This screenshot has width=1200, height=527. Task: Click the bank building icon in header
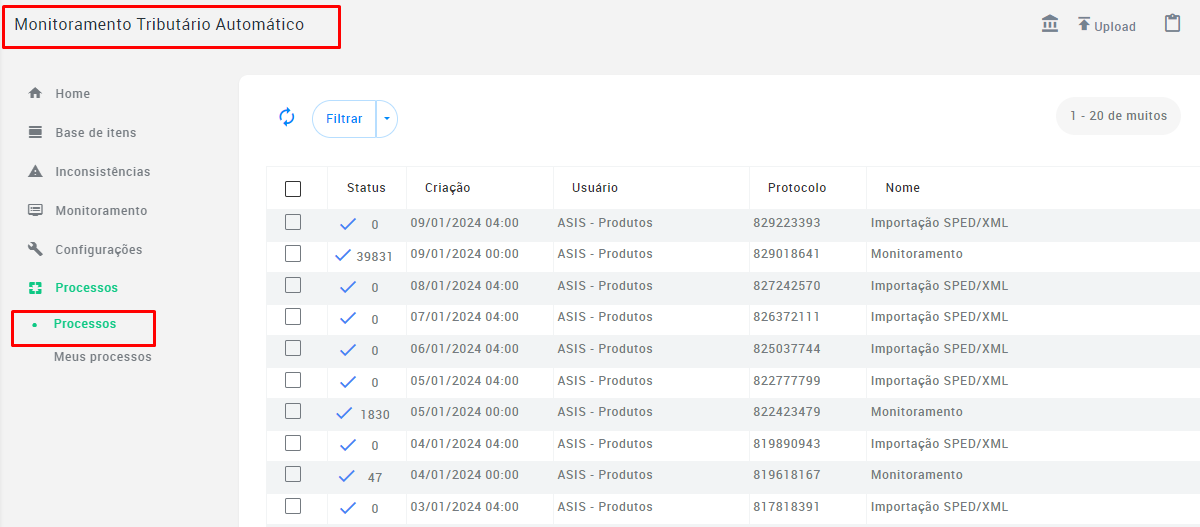1050,24
